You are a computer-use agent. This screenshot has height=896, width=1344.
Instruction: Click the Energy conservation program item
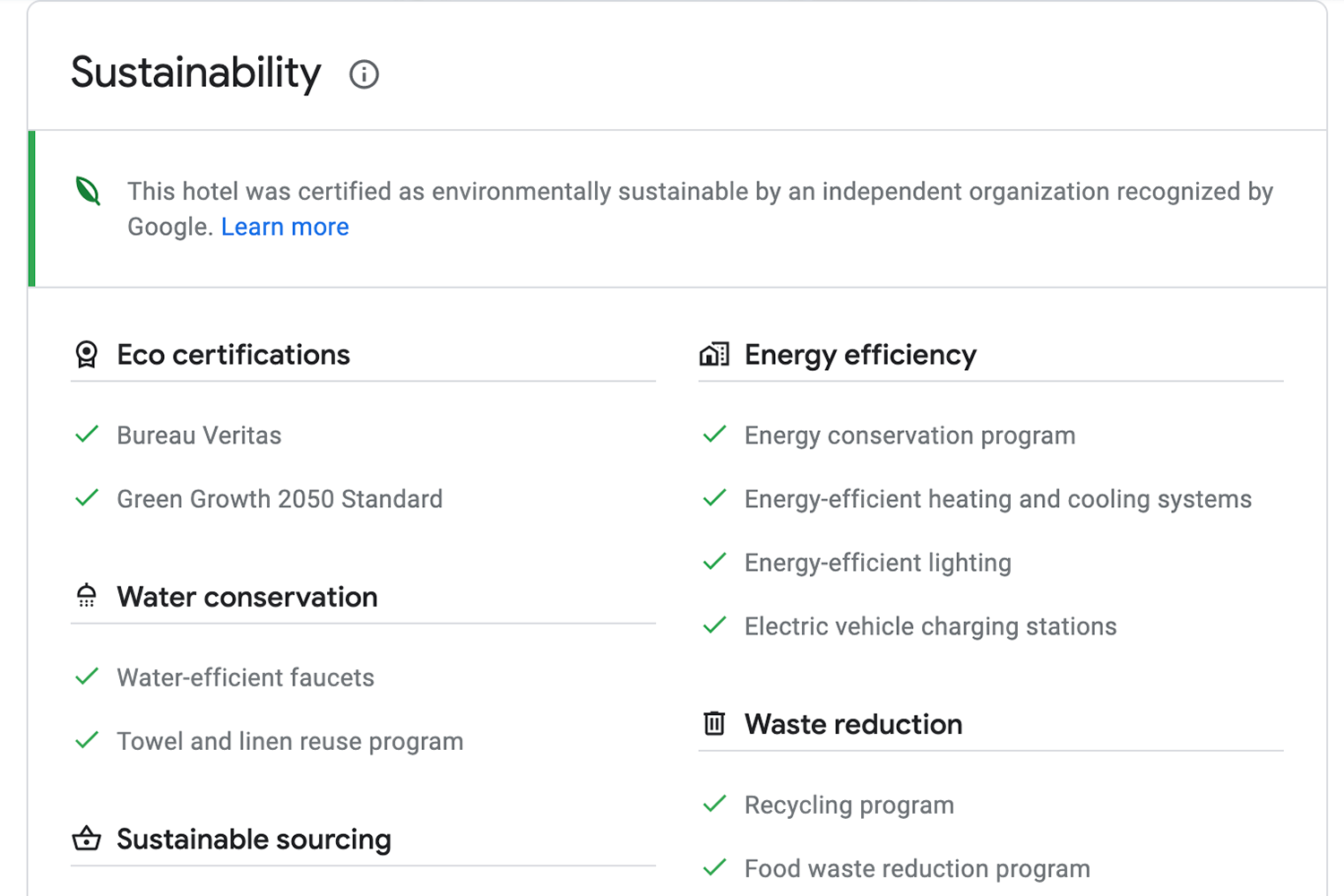click(909, 435)
